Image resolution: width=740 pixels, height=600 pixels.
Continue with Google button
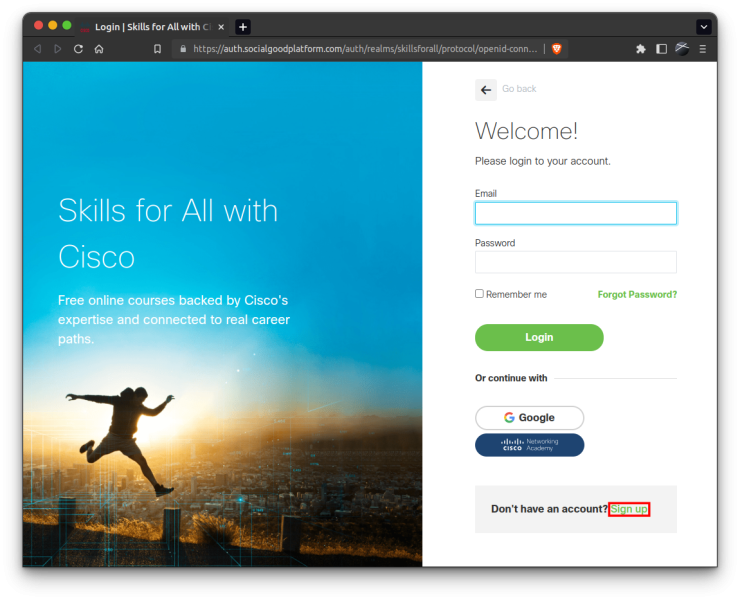click(x=530, y=418)
